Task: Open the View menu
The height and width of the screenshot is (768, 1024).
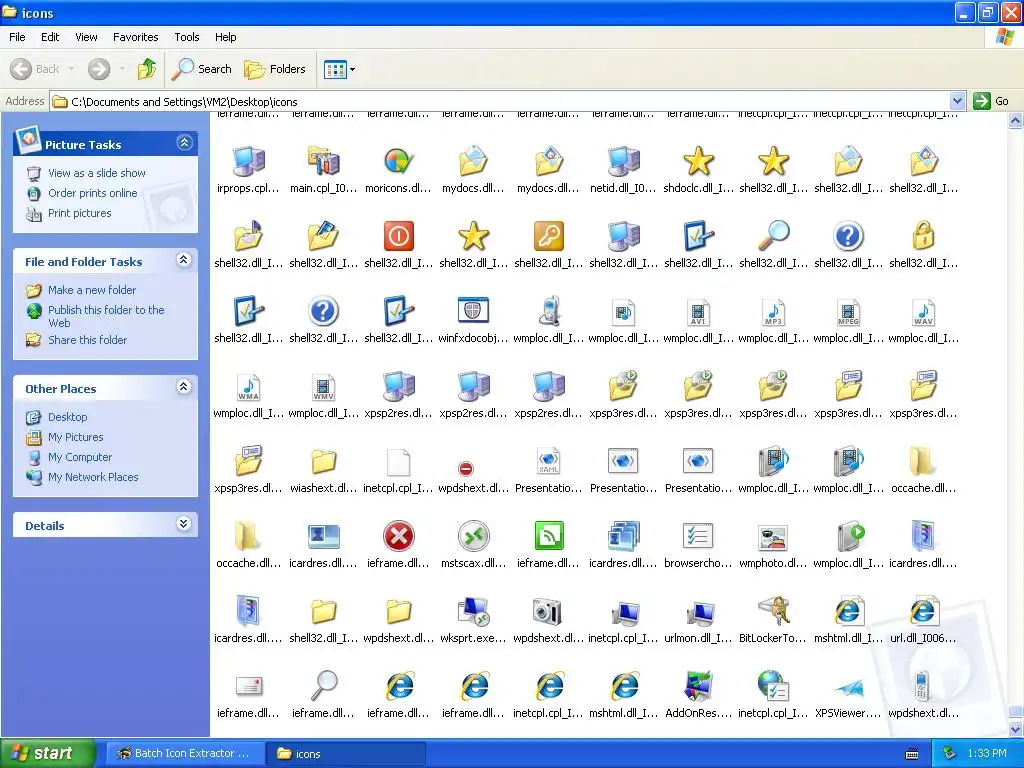Action: pos(86,37)
